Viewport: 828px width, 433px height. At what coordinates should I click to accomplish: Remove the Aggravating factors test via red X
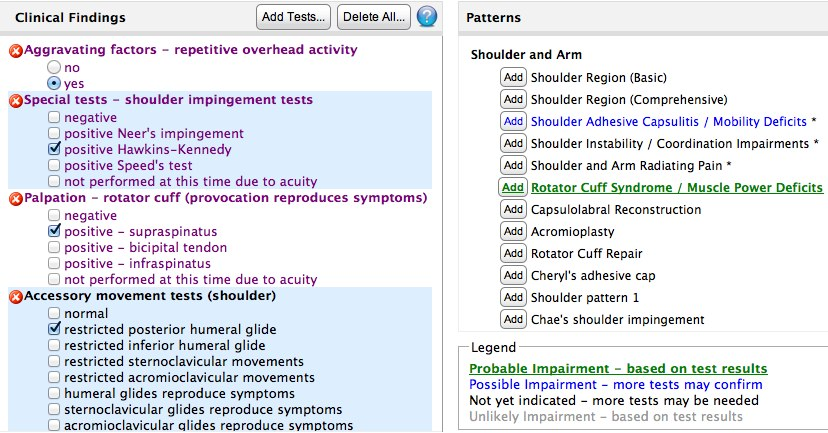pos(15,50)
